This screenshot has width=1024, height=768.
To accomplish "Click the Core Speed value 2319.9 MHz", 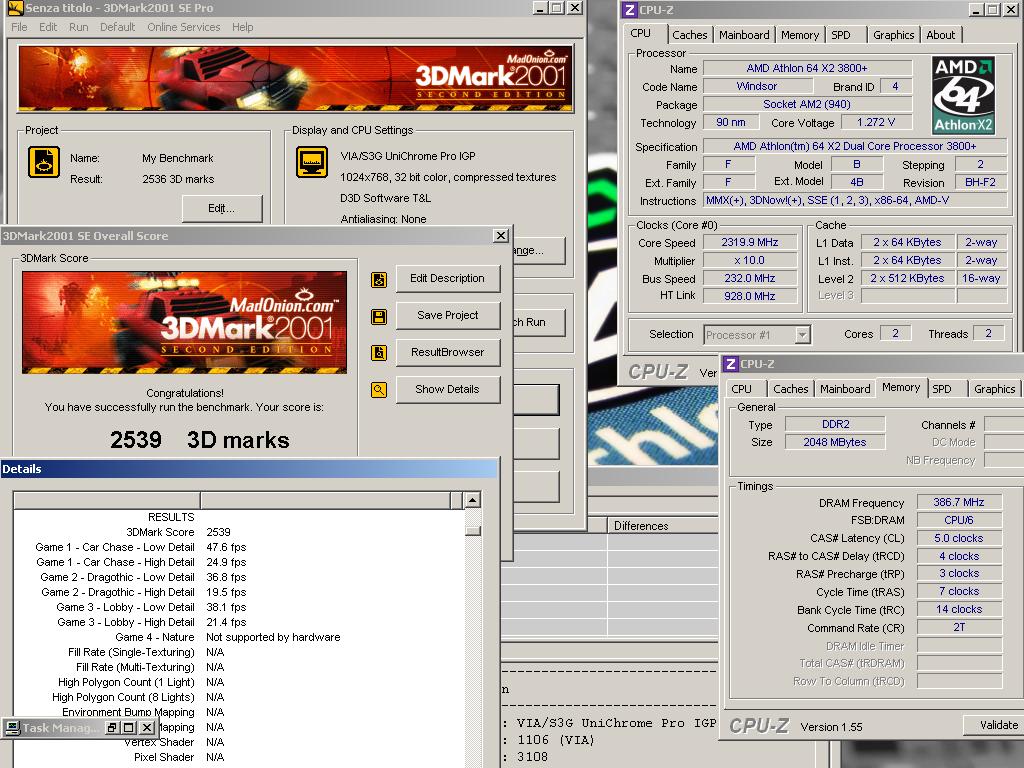I will (x=750, y=242).
